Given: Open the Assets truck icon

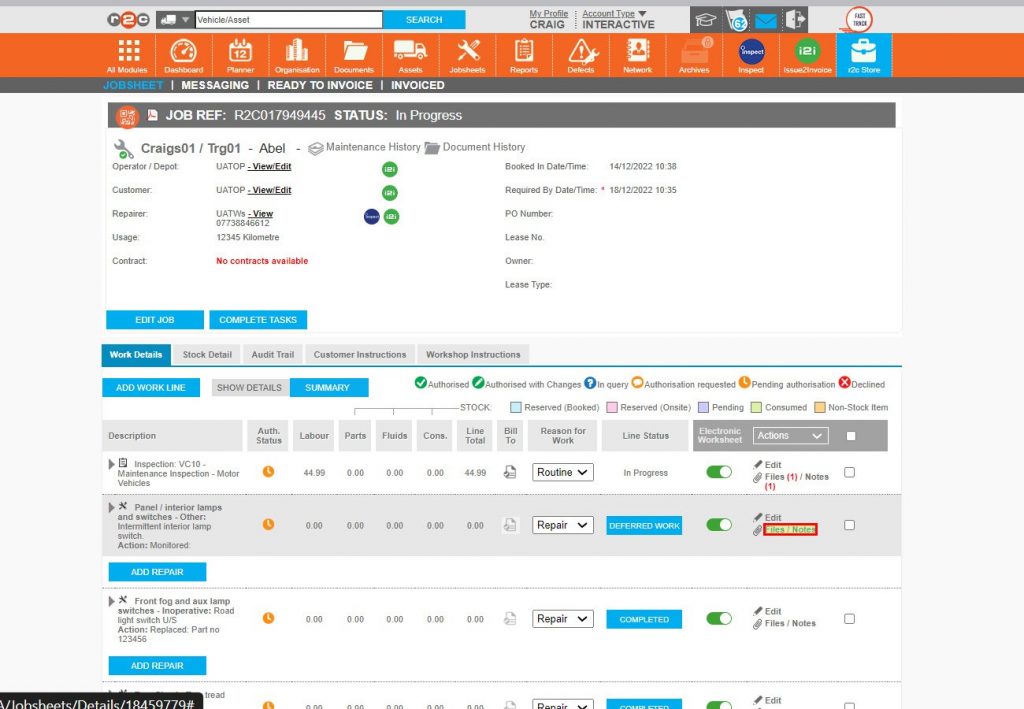Looking at the screenshot, I should tap(409, 50).
